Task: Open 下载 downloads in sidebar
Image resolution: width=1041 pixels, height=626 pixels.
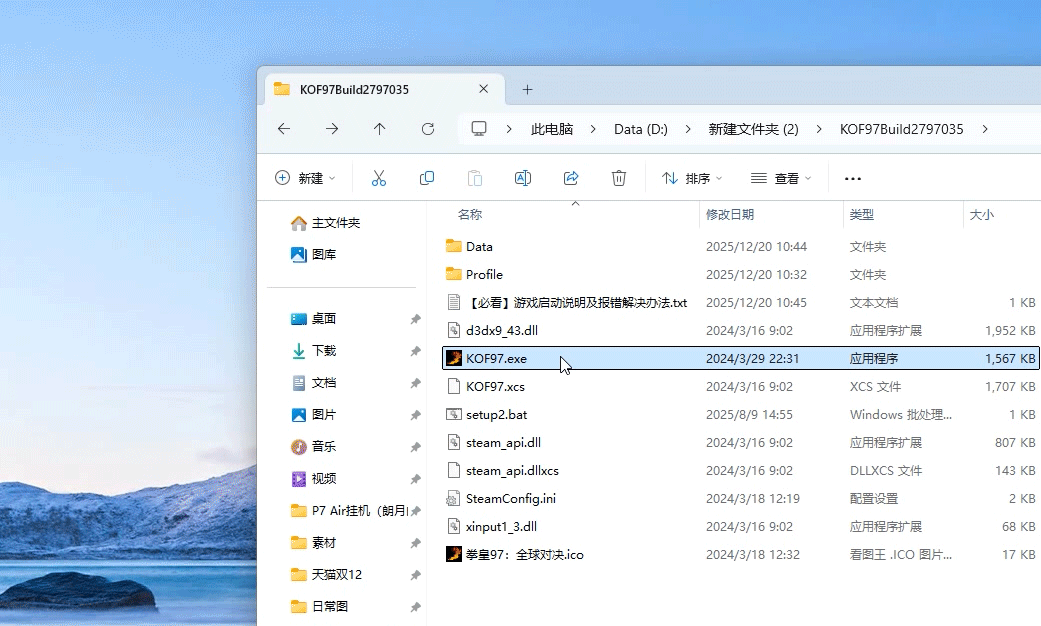Action: pyautogui.click(x=314, y=351)
